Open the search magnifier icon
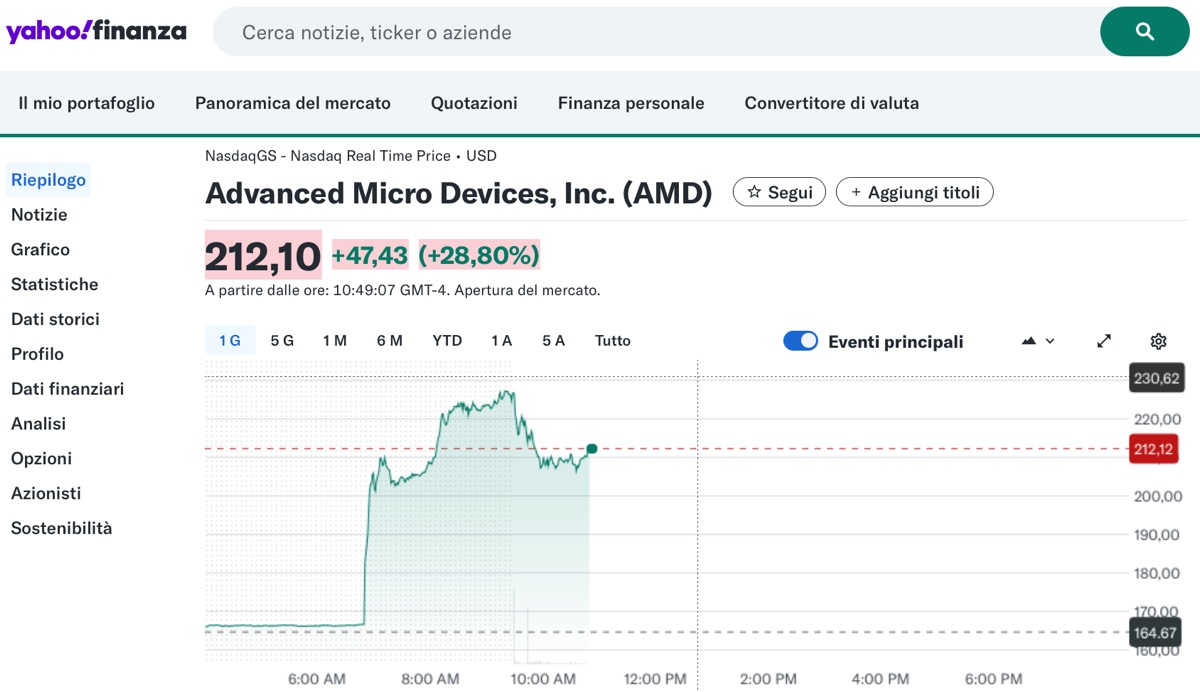Viewport: 1200px width, 692px height. [x=1143, y=31]
